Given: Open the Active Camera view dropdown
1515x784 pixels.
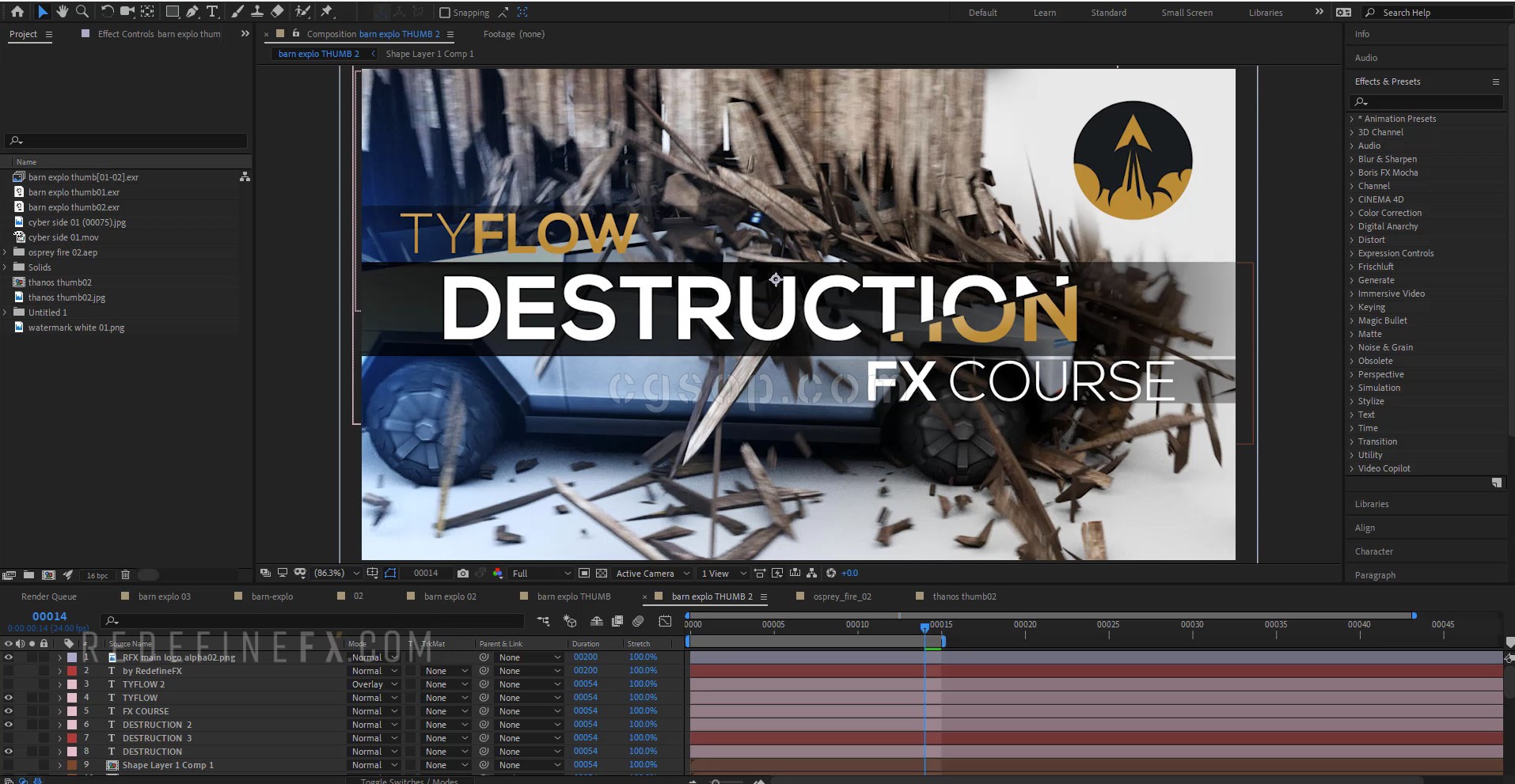Looking at the screenshot, I should point(652,574).
